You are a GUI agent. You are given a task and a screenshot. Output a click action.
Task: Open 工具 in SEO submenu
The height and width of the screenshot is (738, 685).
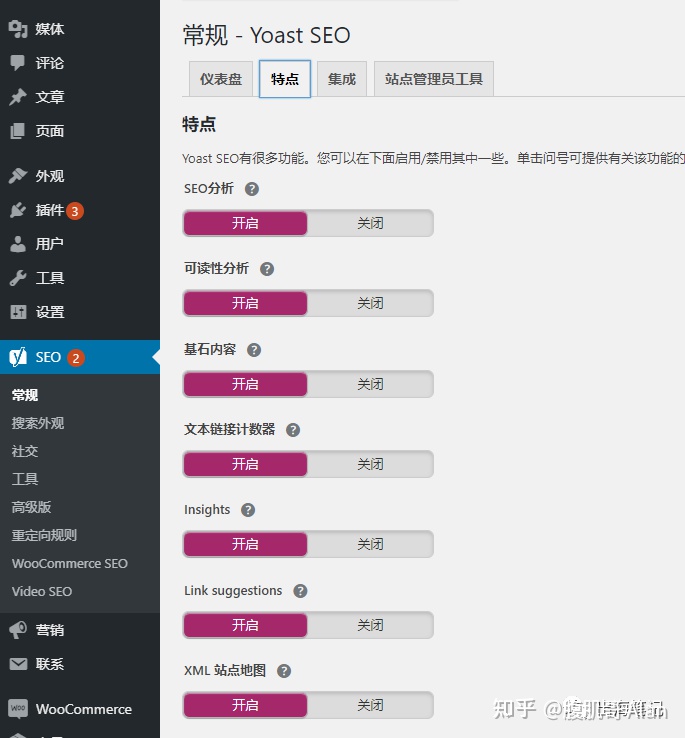click(x=25, y=479)
